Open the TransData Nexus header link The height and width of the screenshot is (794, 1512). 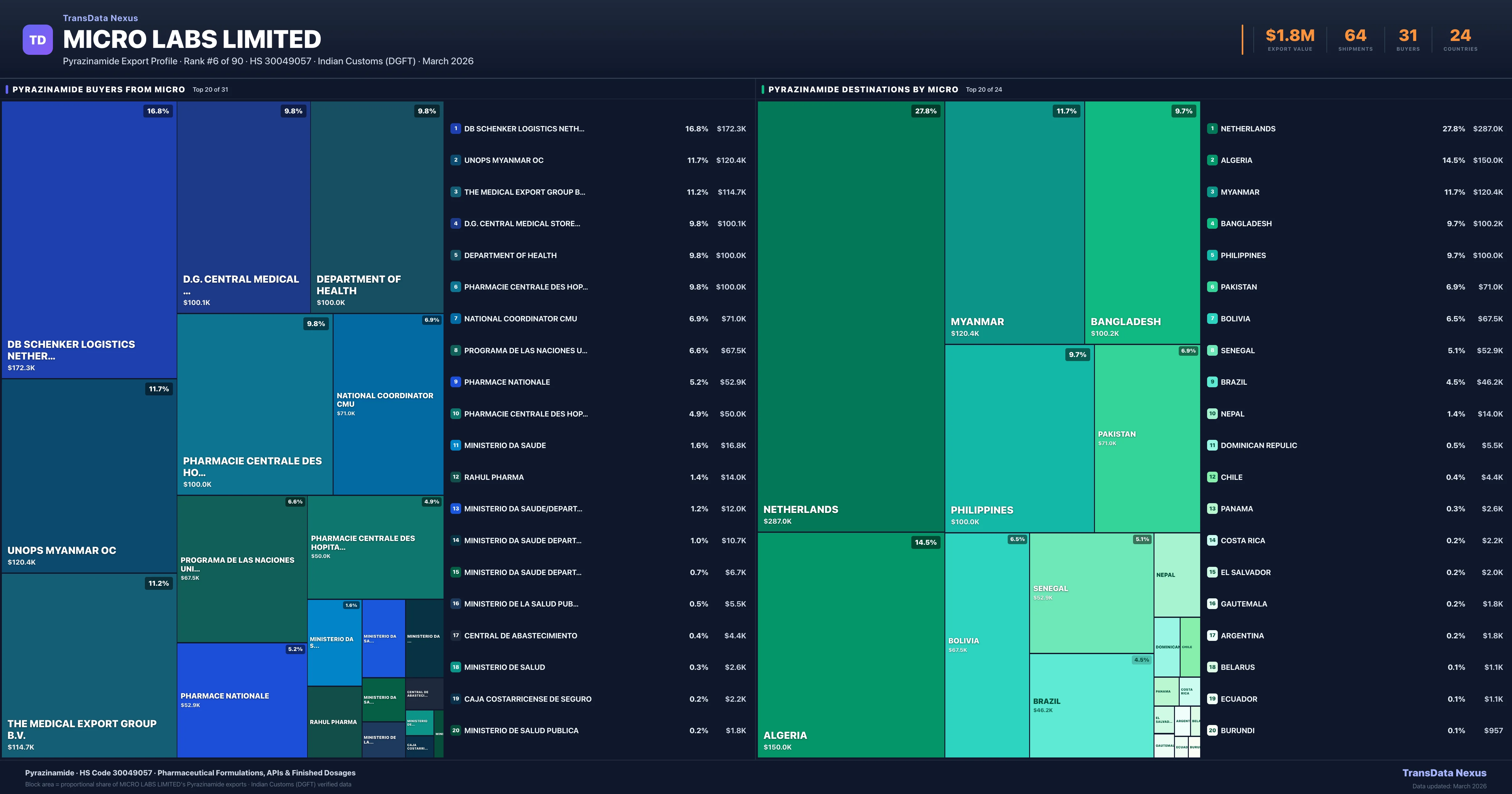(100, 18)
